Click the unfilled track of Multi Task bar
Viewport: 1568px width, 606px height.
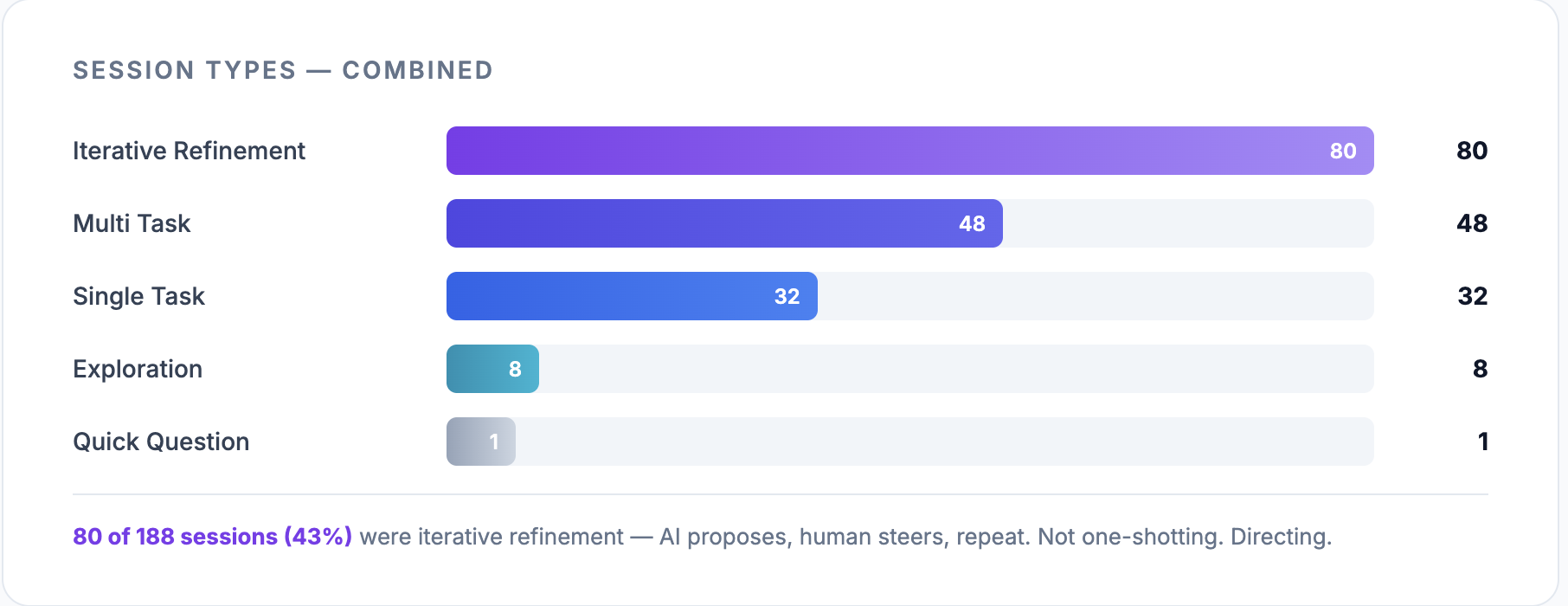click(1186, 223)
